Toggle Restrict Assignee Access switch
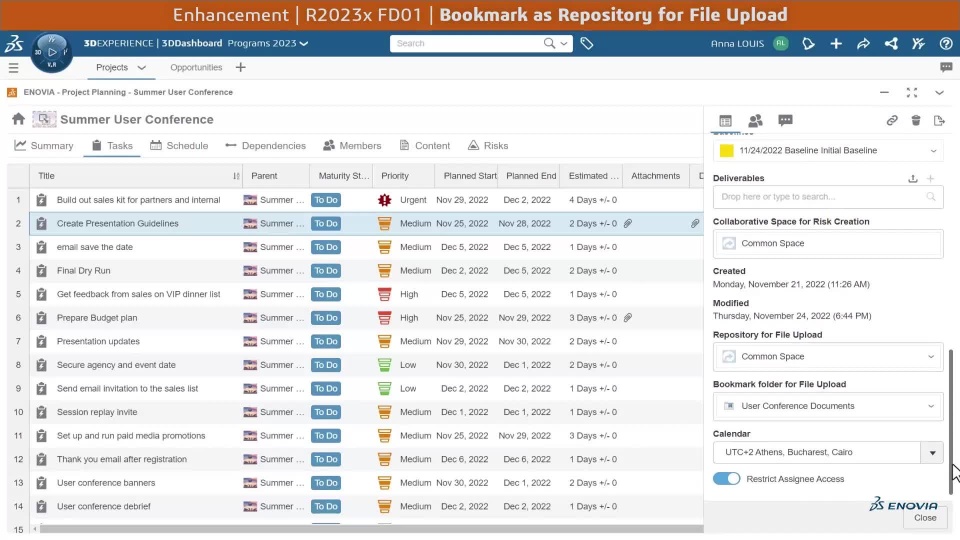The image size is (960, 540). (x=726, y=479)
